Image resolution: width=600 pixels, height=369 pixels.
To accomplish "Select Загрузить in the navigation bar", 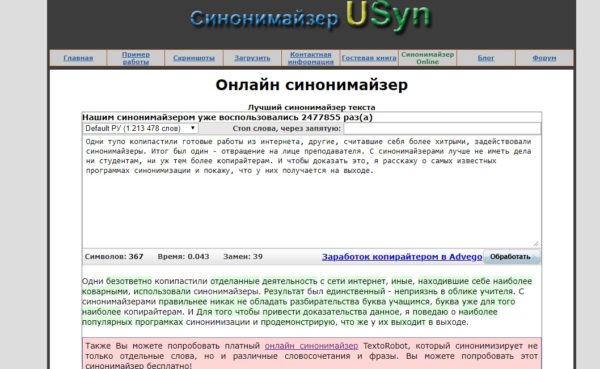I will [252, 58].
